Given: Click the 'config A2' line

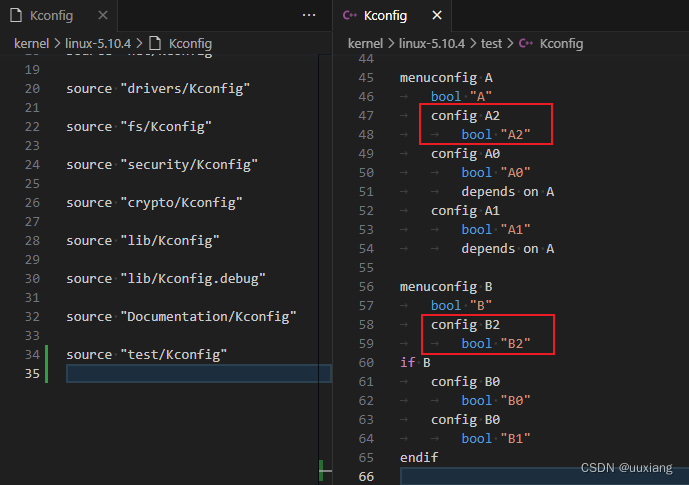Looking at the screenshot, I should click(465, 116).
